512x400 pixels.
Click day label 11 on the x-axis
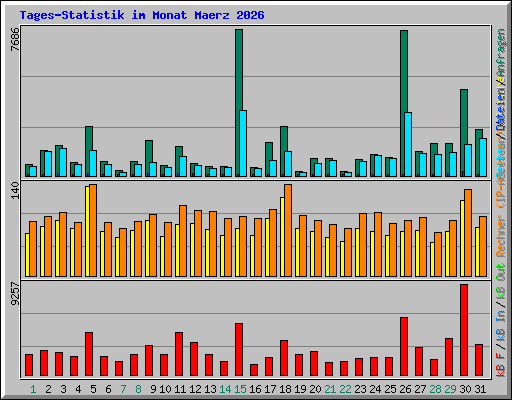pyautogui.click(x=180, y=389)
